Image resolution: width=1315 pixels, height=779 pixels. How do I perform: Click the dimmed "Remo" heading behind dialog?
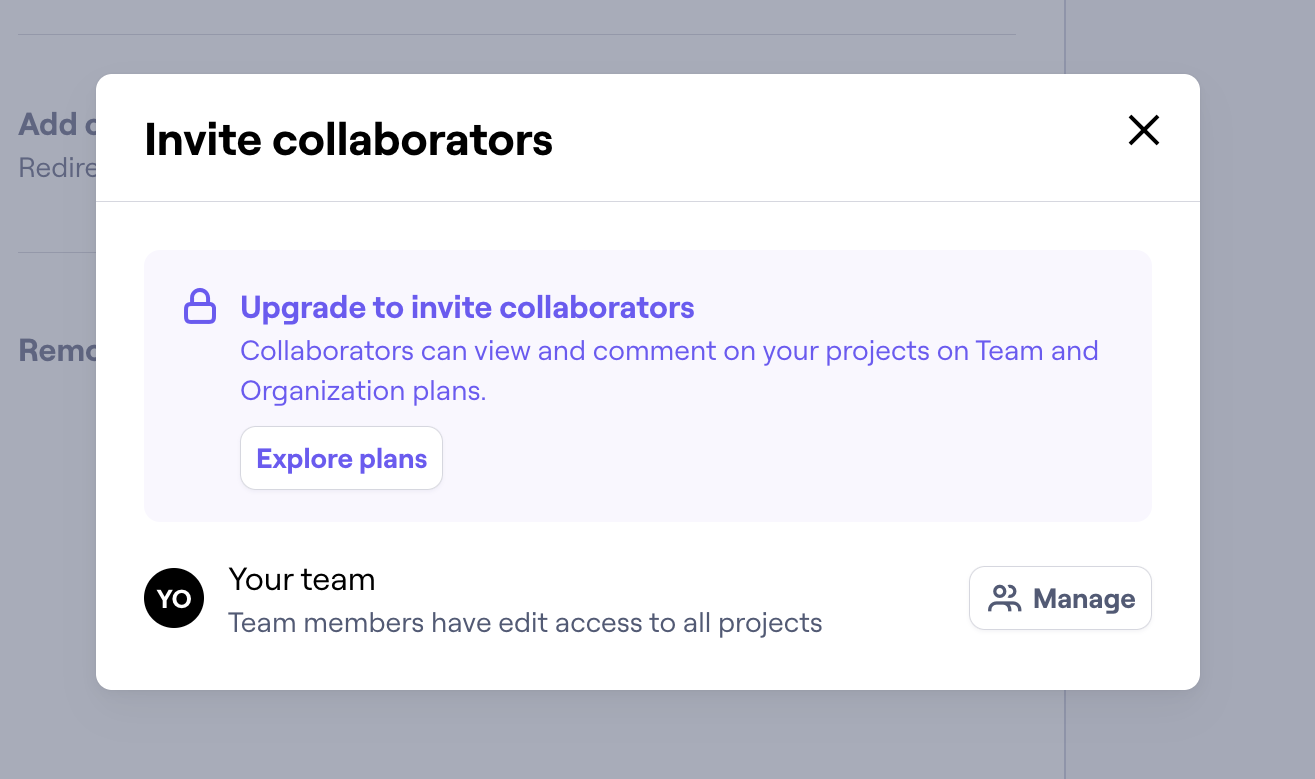point(56,350)
